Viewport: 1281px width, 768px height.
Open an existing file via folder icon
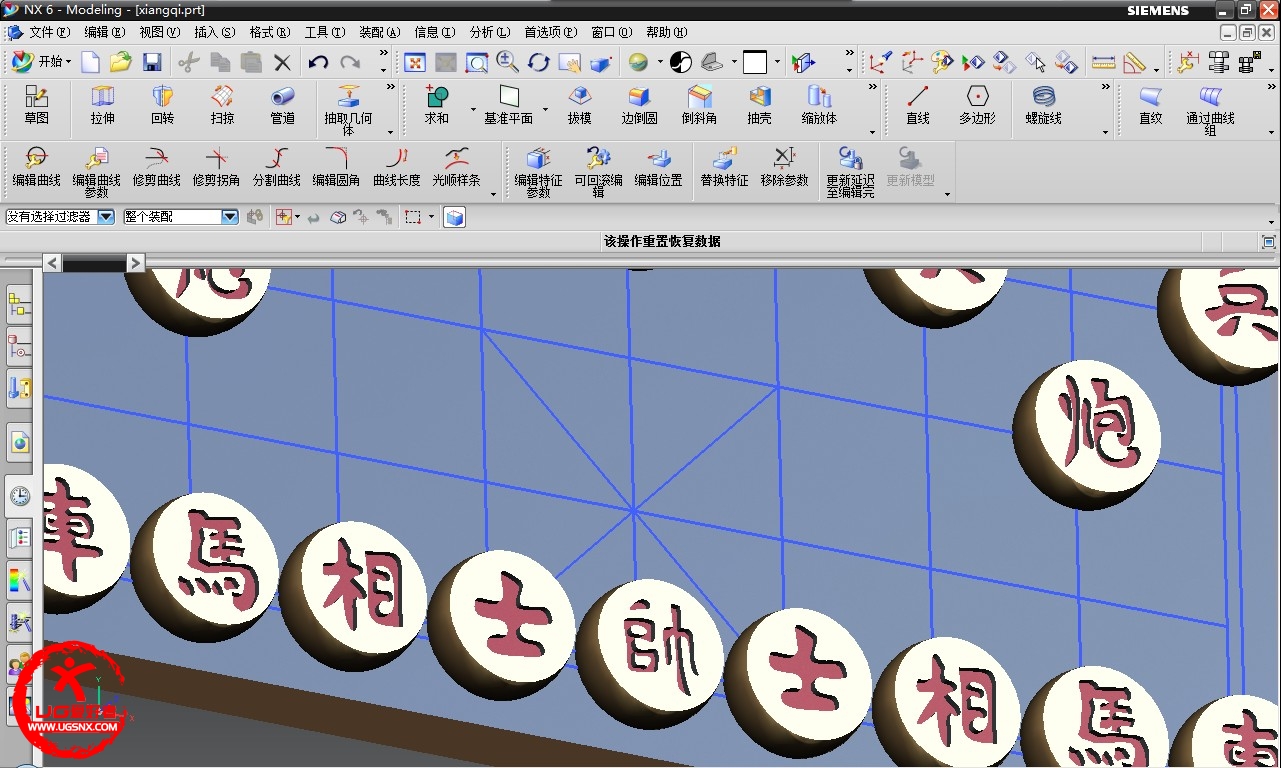[121, 62]
